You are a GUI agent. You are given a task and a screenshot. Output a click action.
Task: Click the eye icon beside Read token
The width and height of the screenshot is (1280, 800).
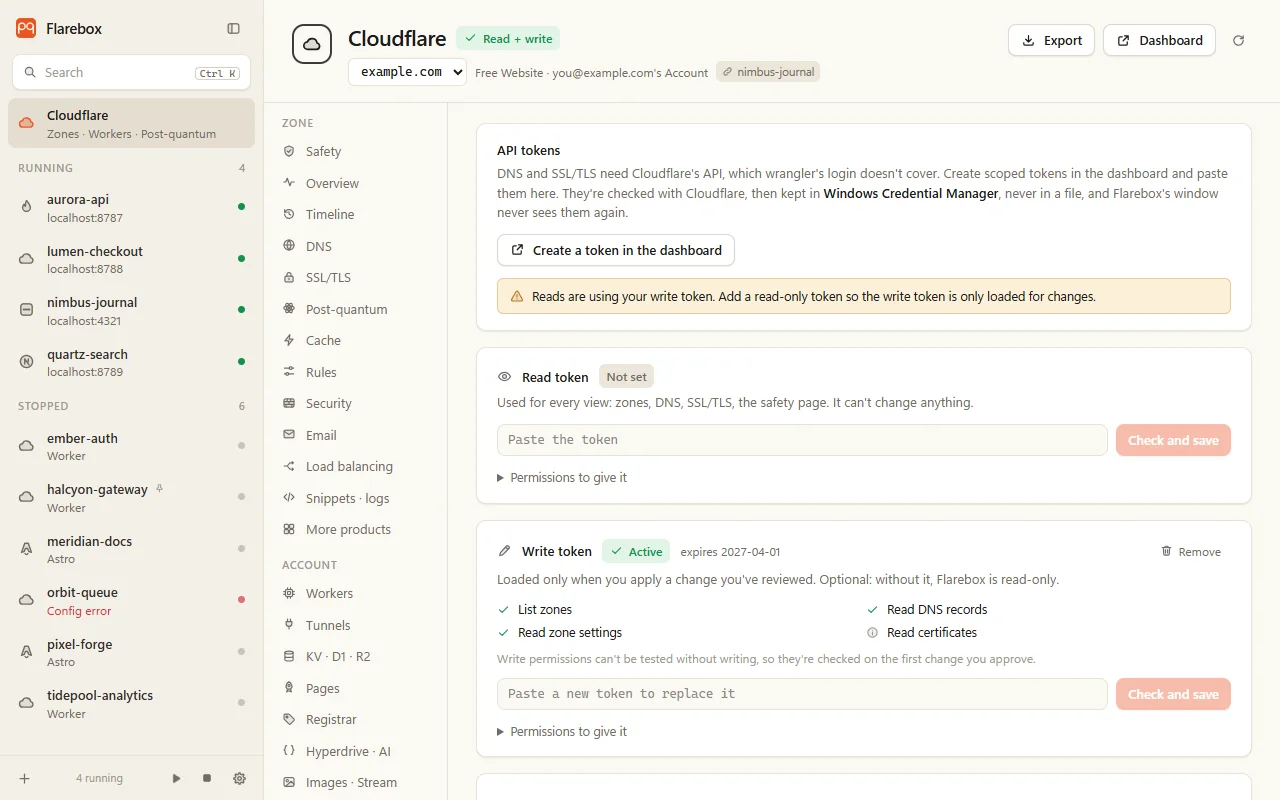click(x=505, y=377)
